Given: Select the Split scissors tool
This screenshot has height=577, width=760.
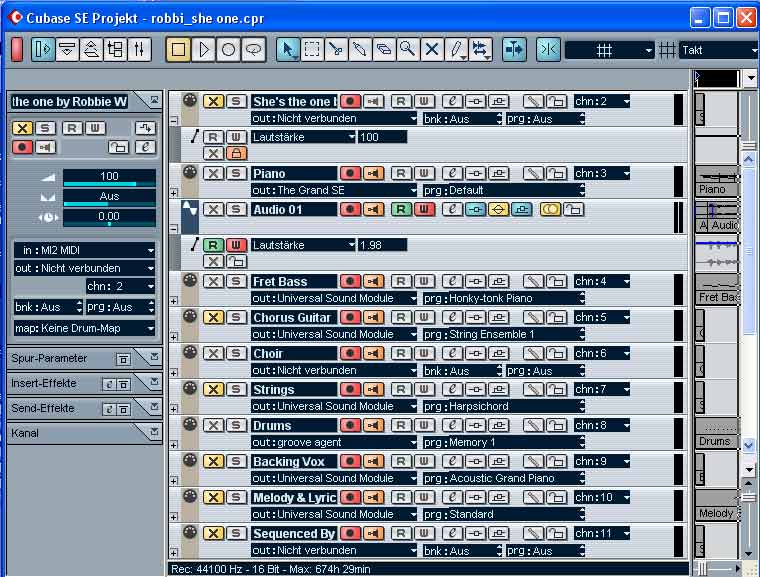Looking at the screenshot, I should 336,49.
